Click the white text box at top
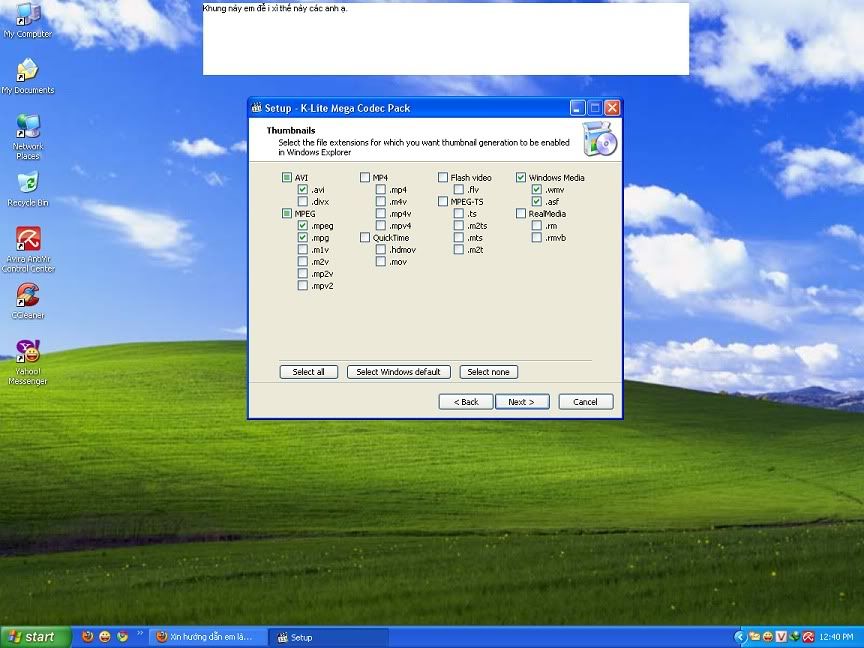This screenshot has height=648, width=864. click(x=446, y=39)
